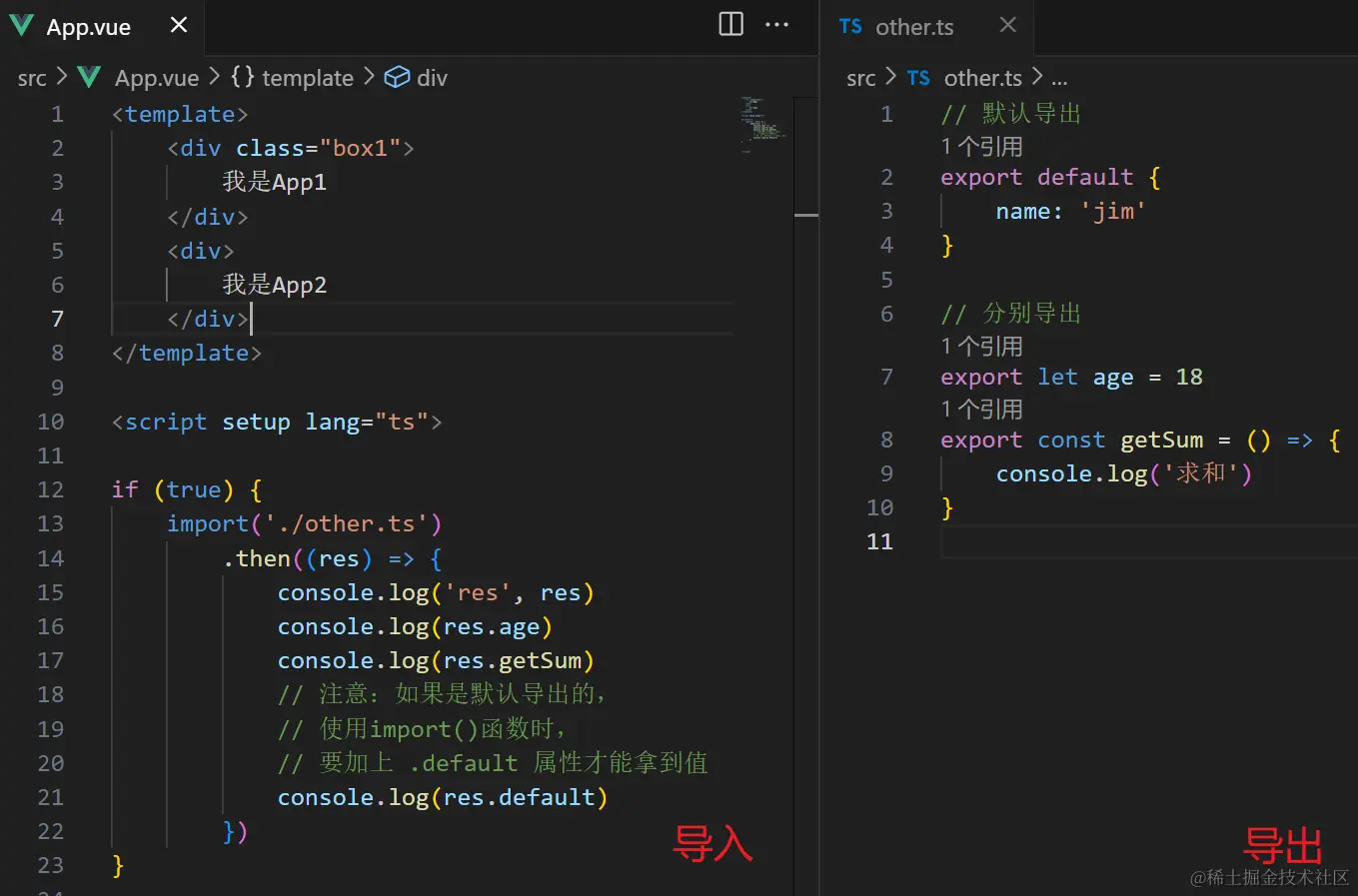Click the export const getSum line

coord(1140,441)
